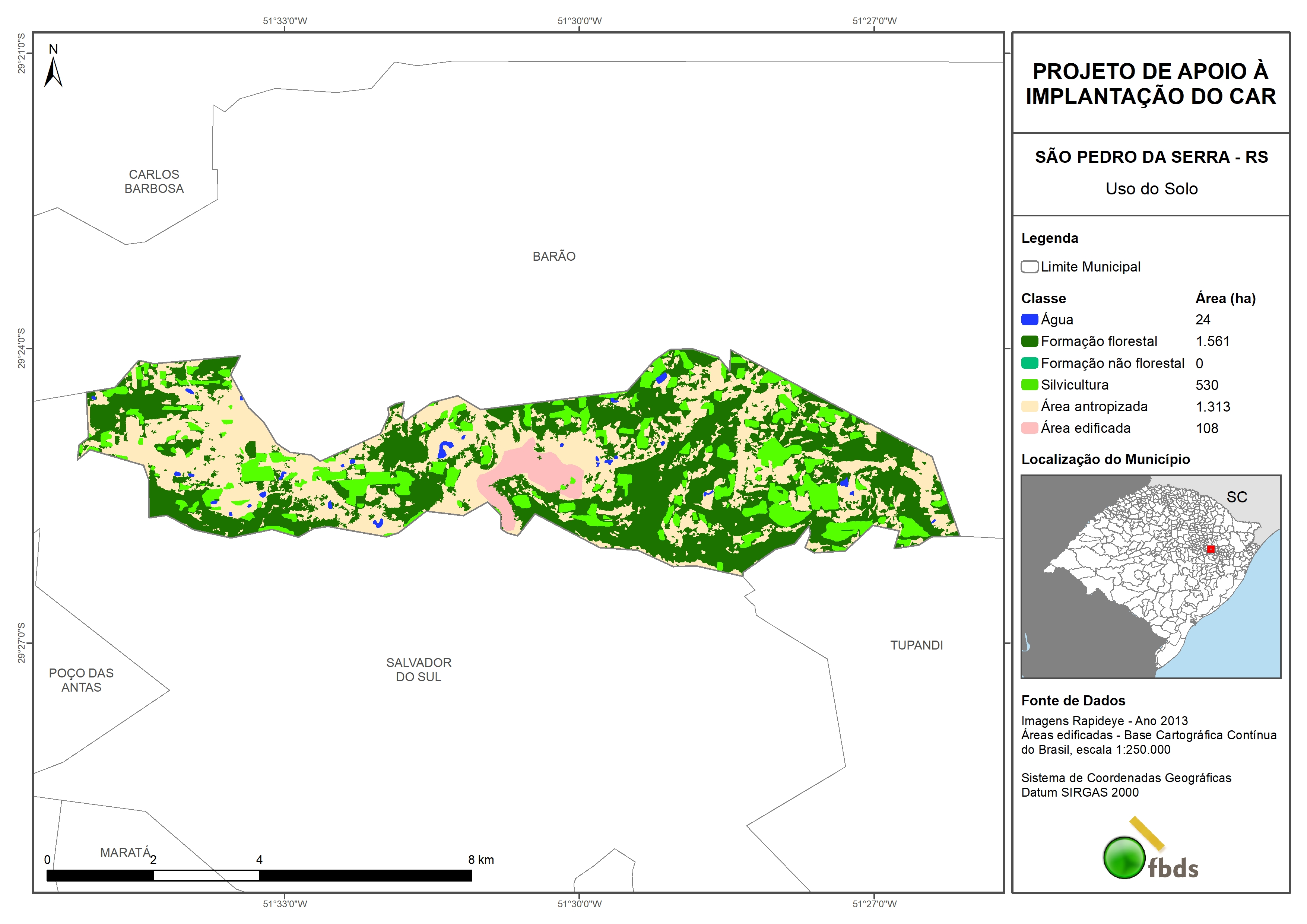Click the CARLOS BARBOSA map label
1307x924 pixels.
[x=154, y=182]
